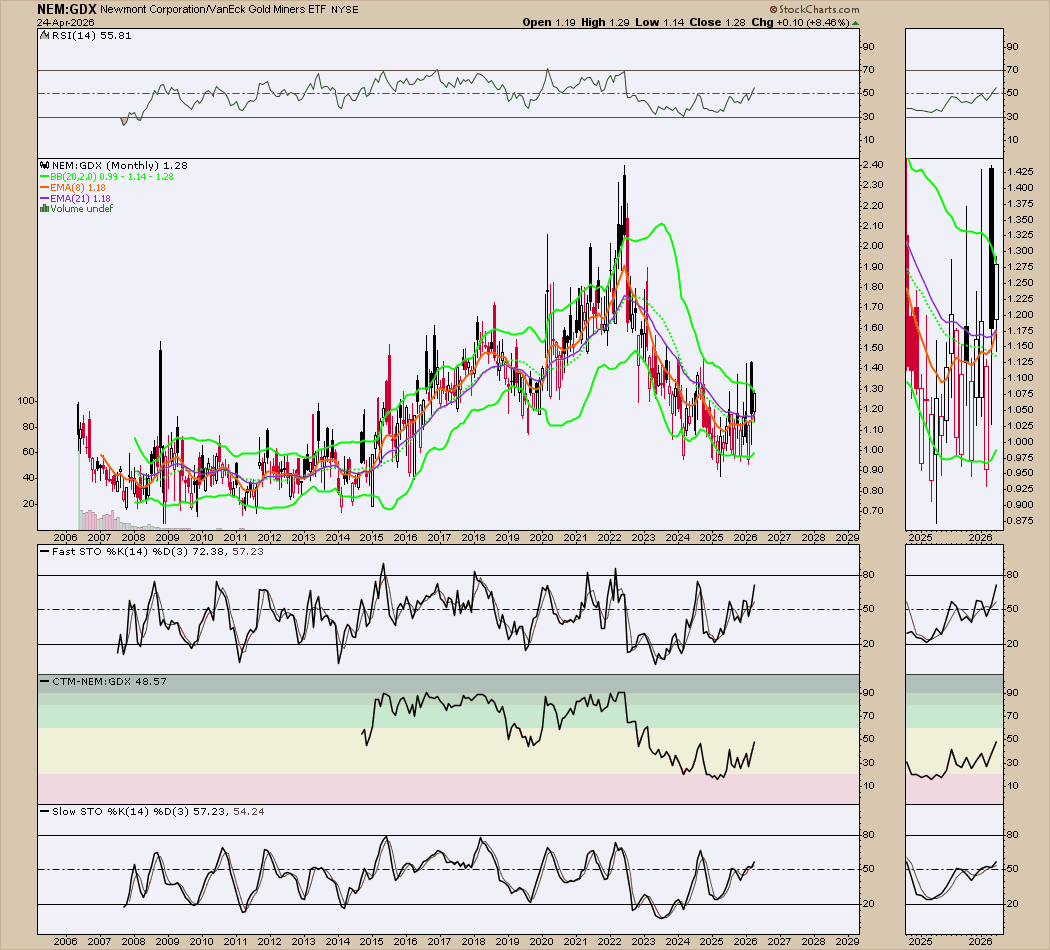
Task: Click the 2019 label on bottom Slow STO time axis
Action: (508, 941)
